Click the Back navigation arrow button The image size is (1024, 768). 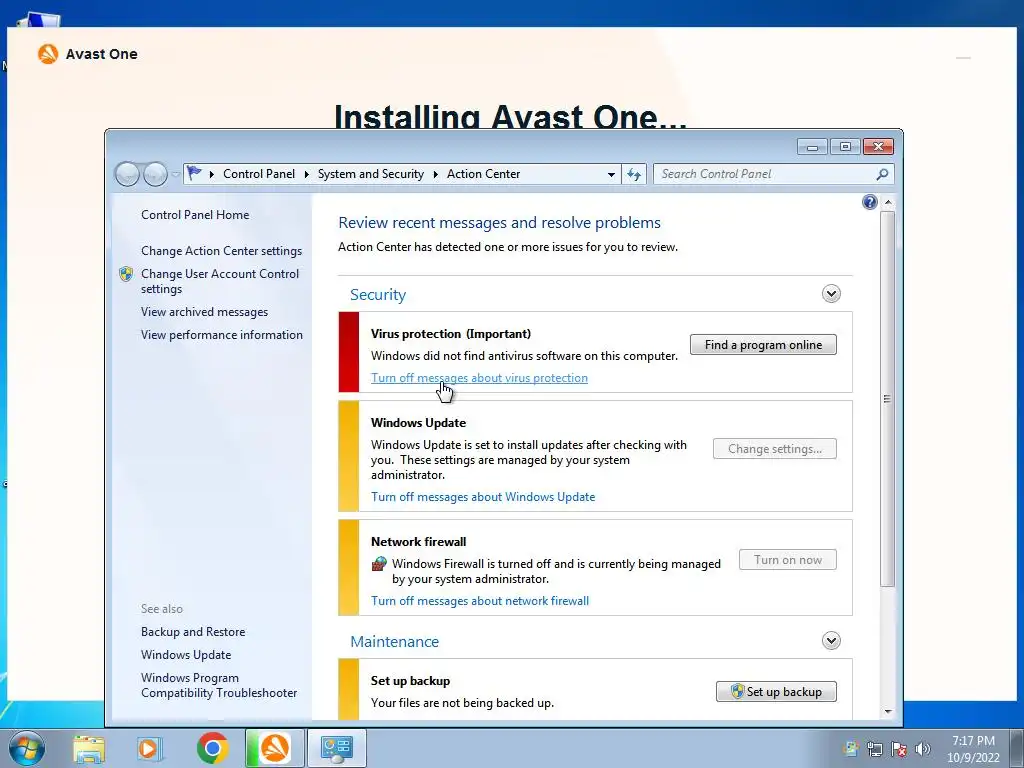click(127, 174)
